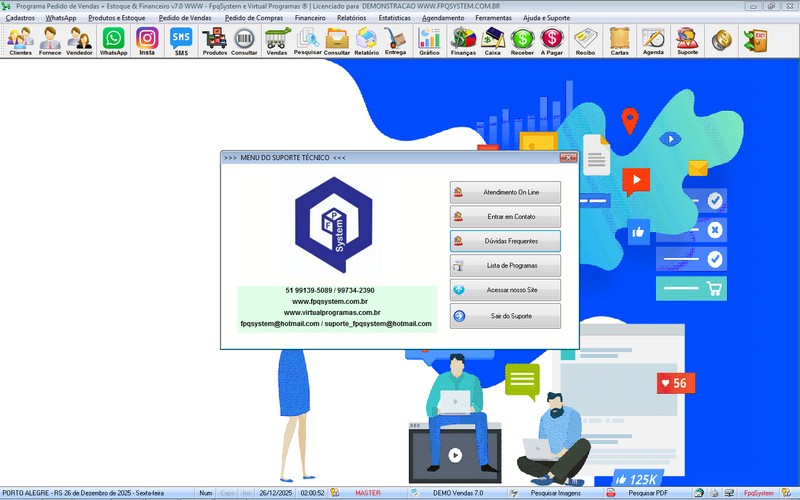Image resolution: width=800 pixels, height=500 pixels.
Task: Open the Fornece suppliers icon
Action: coord(50,41)
